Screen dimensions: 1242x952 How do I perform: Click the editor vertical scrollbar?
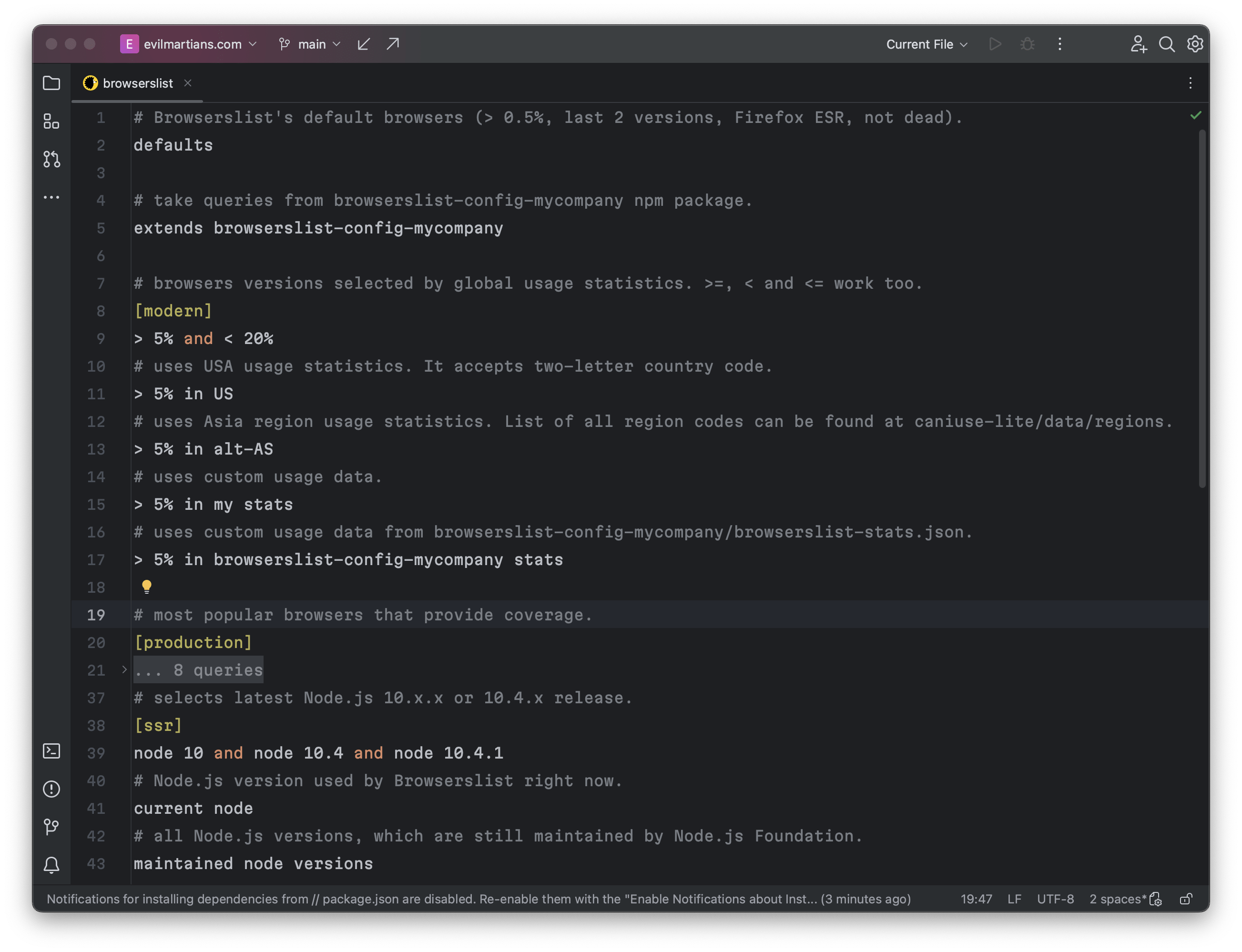tap(1202, 309)
